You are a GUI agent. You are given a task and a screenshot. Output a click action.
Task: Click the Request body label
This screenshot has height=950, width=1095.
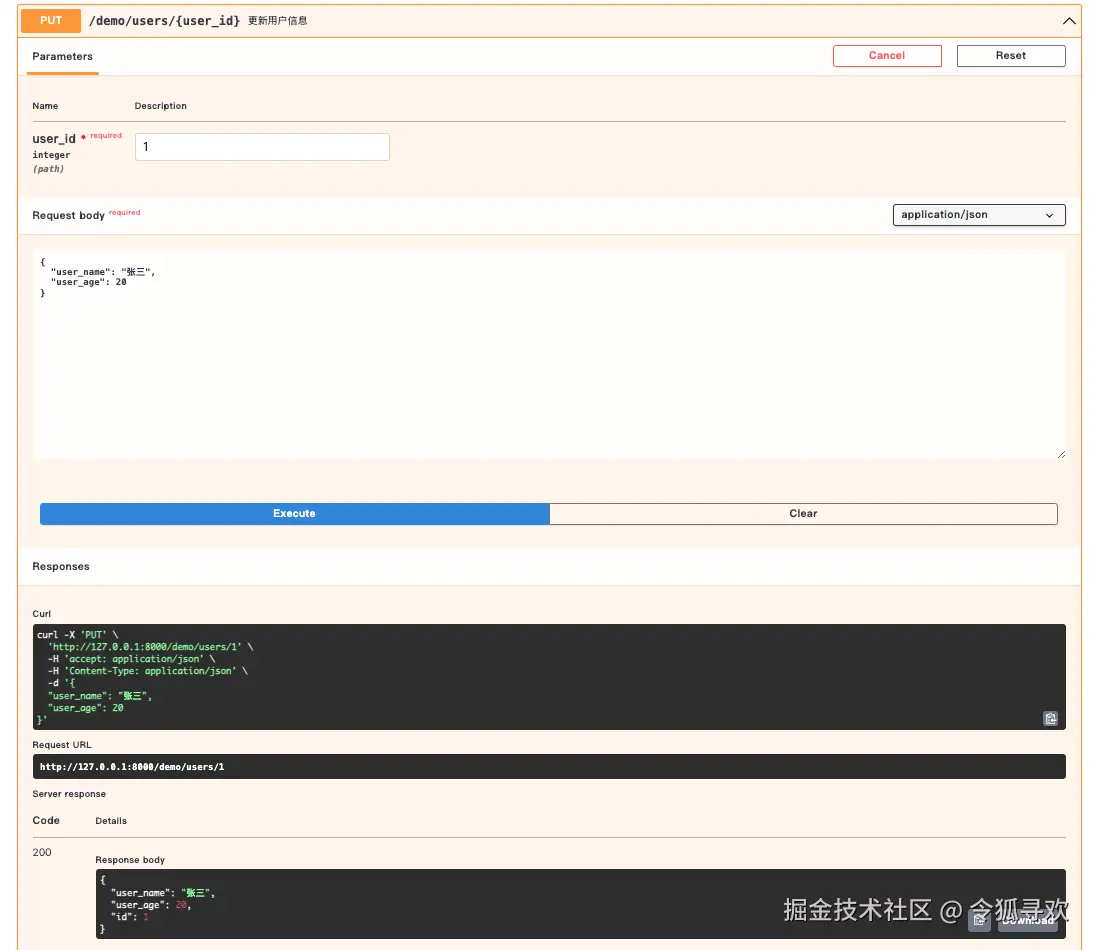[68, 215]
